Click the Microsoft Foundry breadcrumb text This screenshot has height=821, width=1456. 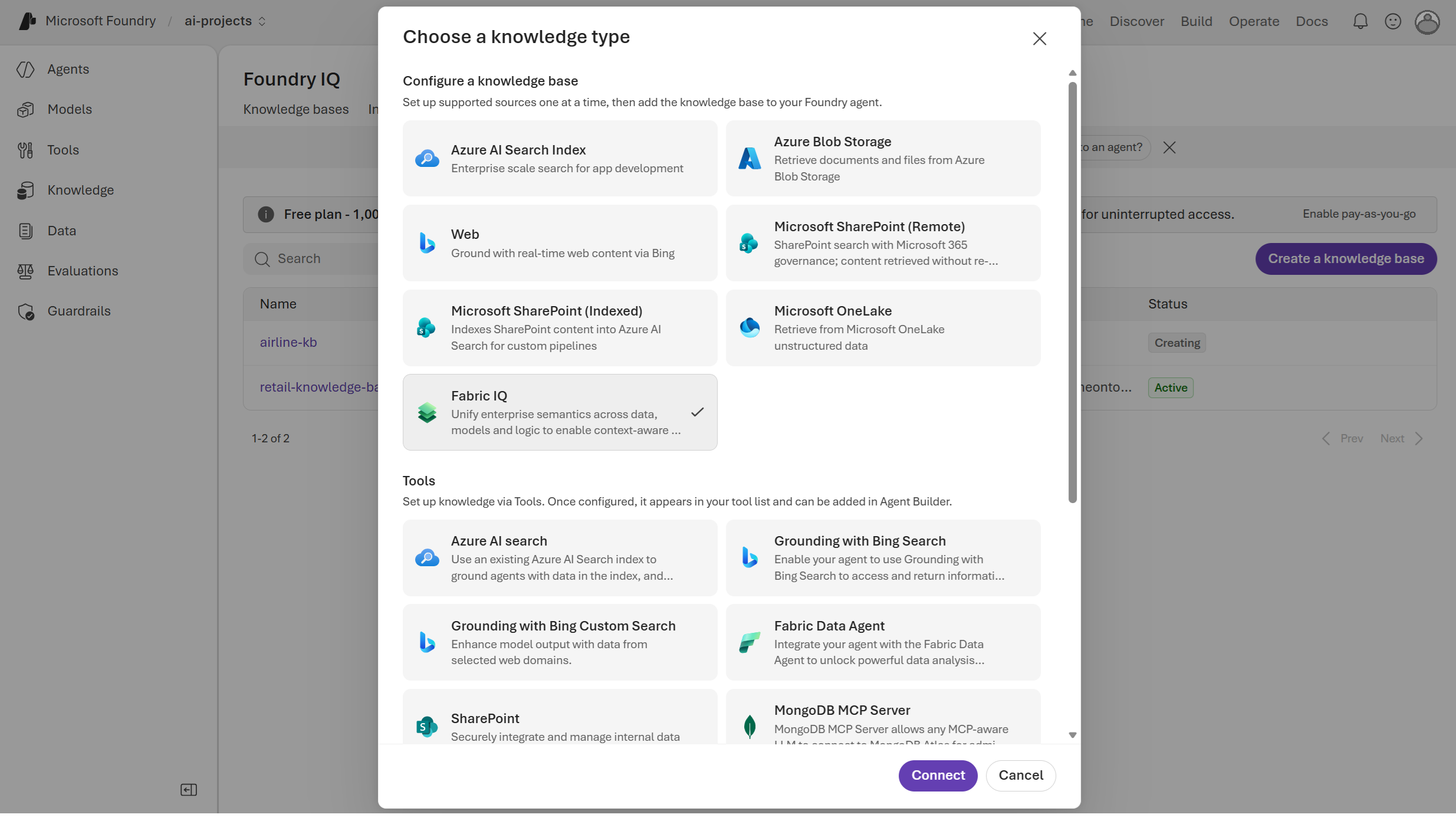(100, 21)
